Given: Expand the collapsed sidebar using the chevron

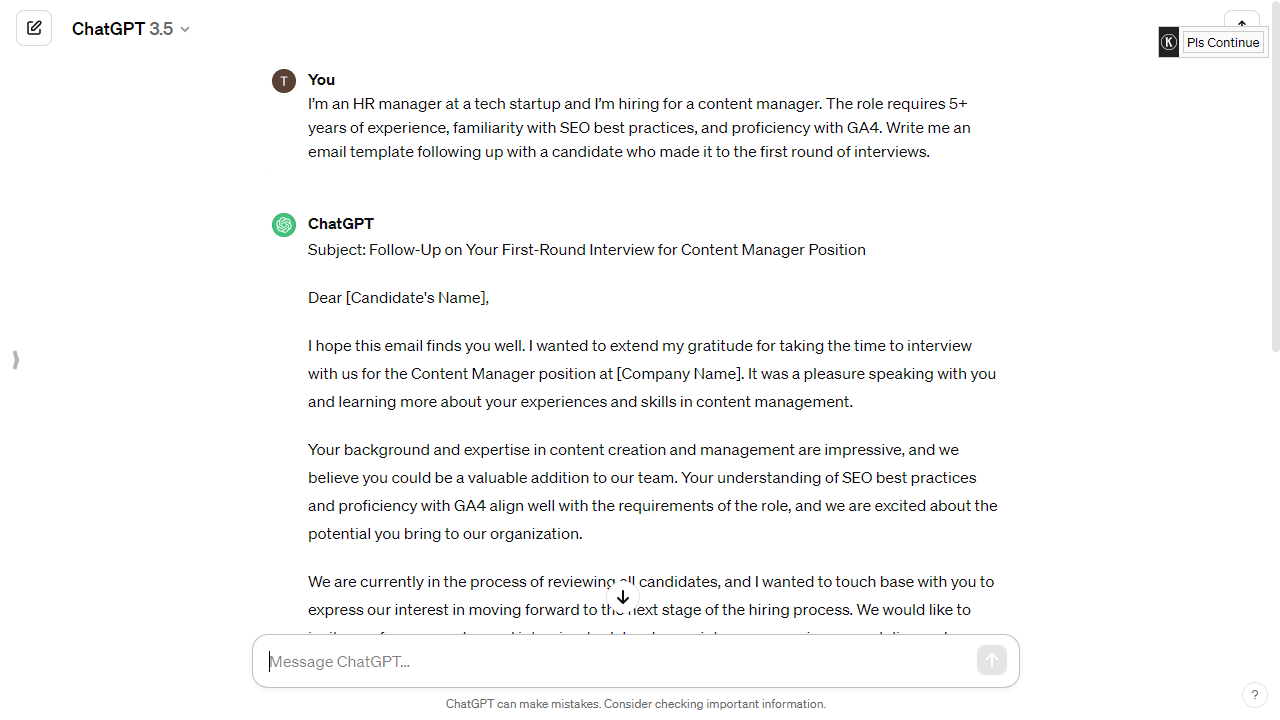Looking at the screenshot, I should tap(15, 359).
